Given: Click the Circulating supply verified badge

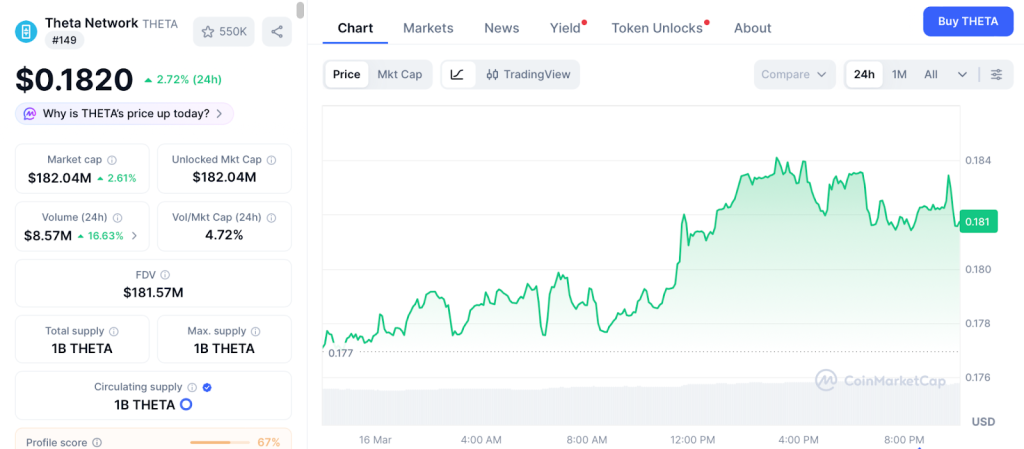Looking at the screenshot, I should coord(207,387).
